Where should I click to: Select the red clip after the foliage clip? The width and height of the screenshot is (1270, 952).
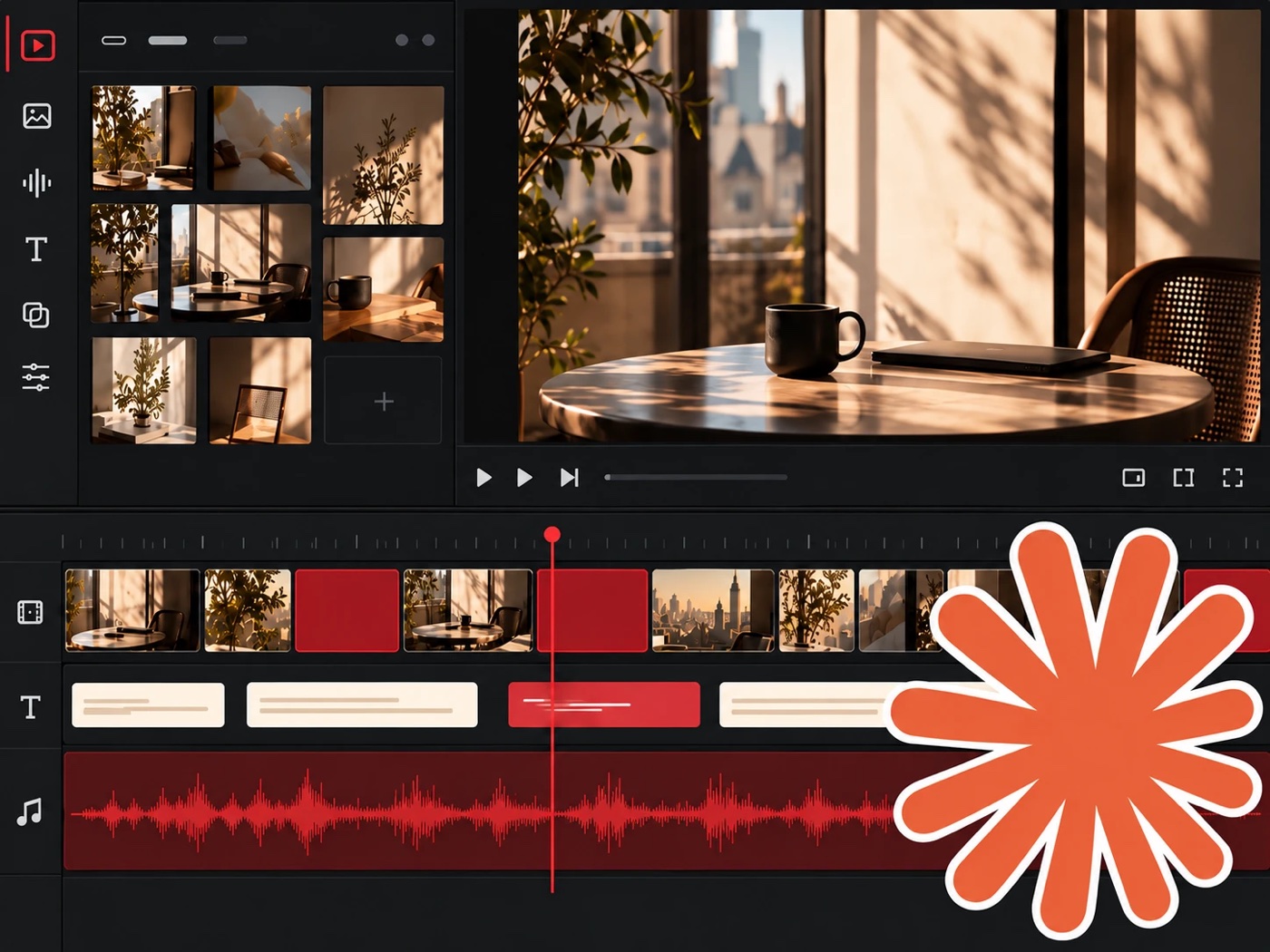pyautogui.click(x=347, y=610)
